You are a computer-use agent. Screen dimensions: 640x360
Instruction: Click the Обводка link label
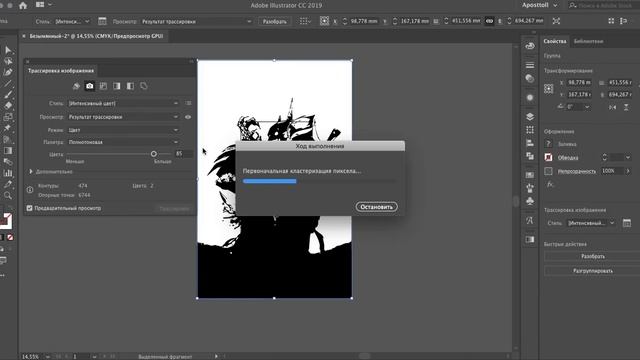pos(568,158)
